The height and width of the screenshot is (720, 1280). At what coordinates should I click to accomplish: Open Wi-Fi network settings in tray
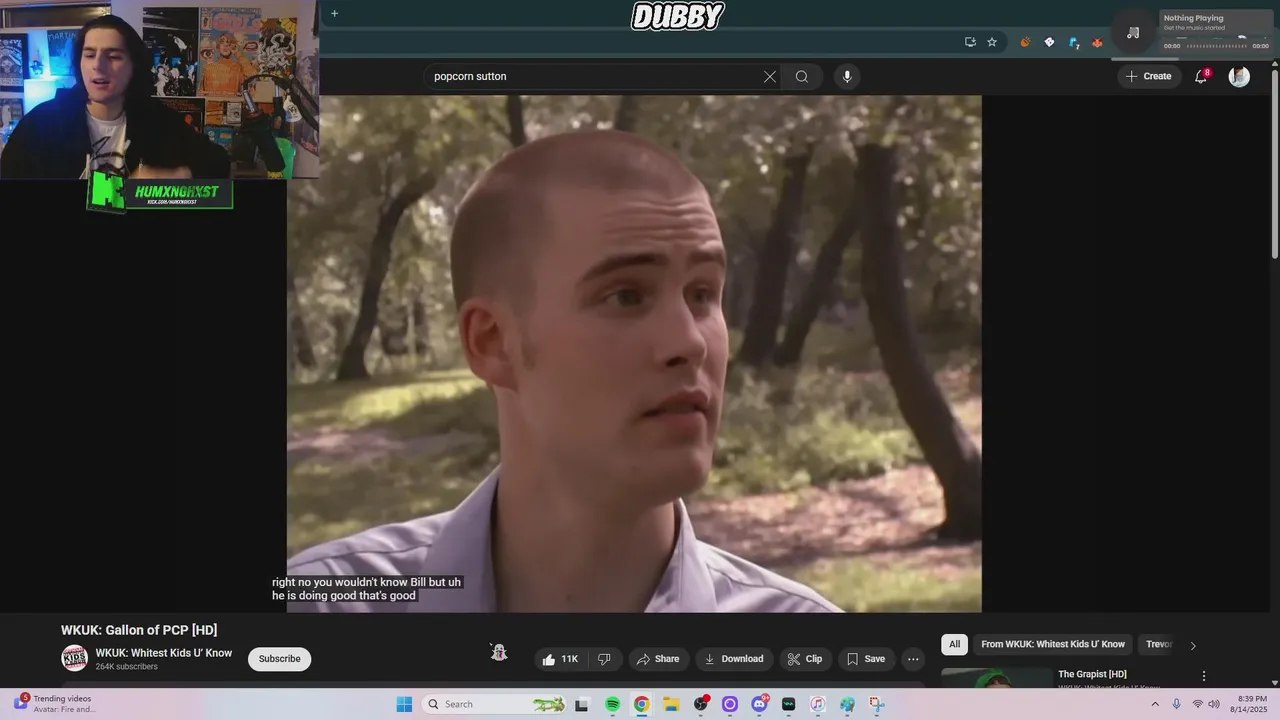click(1197, 704)
